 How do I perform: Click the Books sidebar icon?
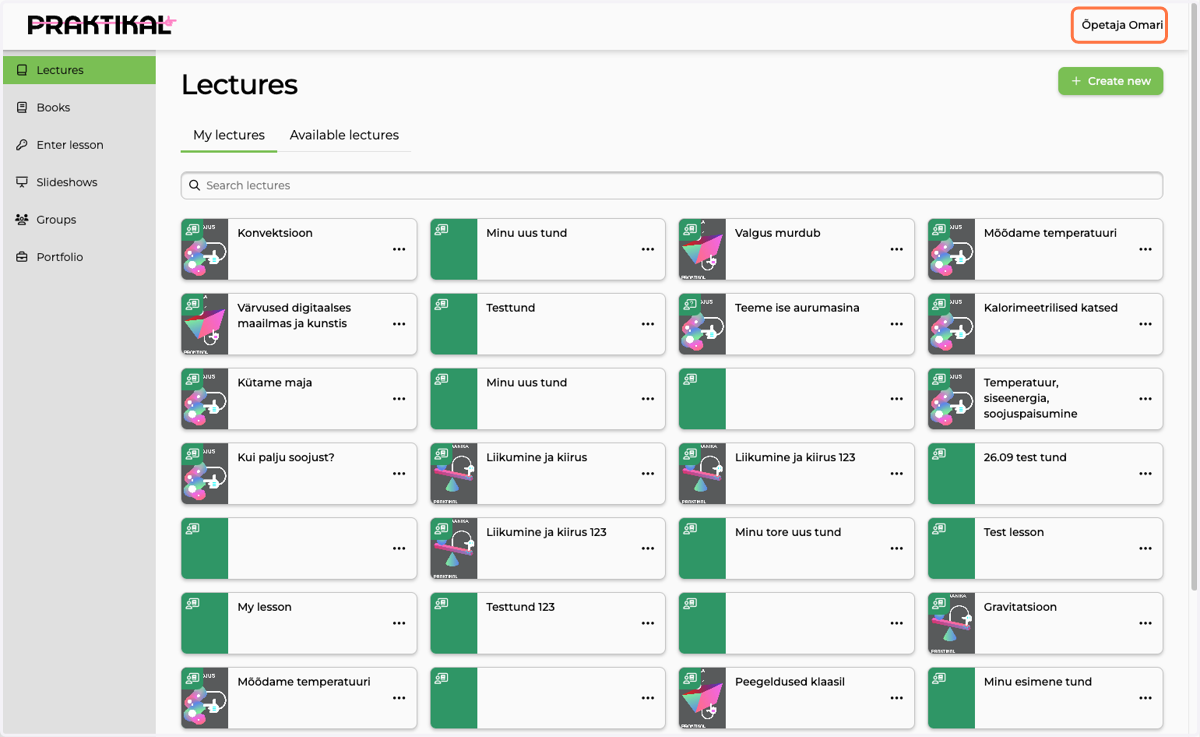pos(22,107)
